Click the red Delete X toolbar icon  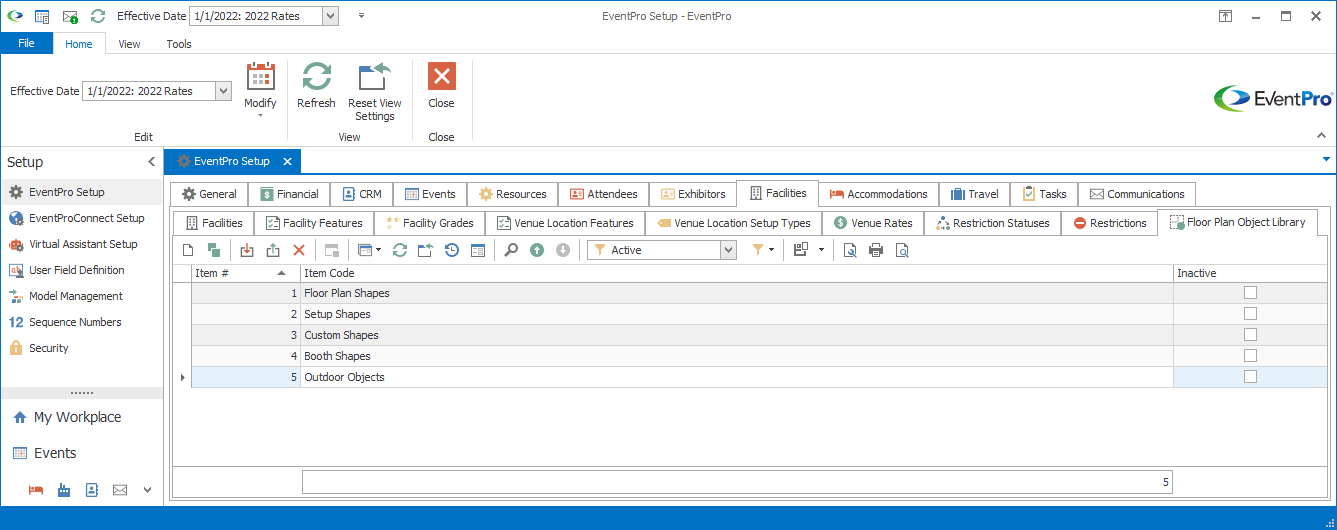[298, 250]
